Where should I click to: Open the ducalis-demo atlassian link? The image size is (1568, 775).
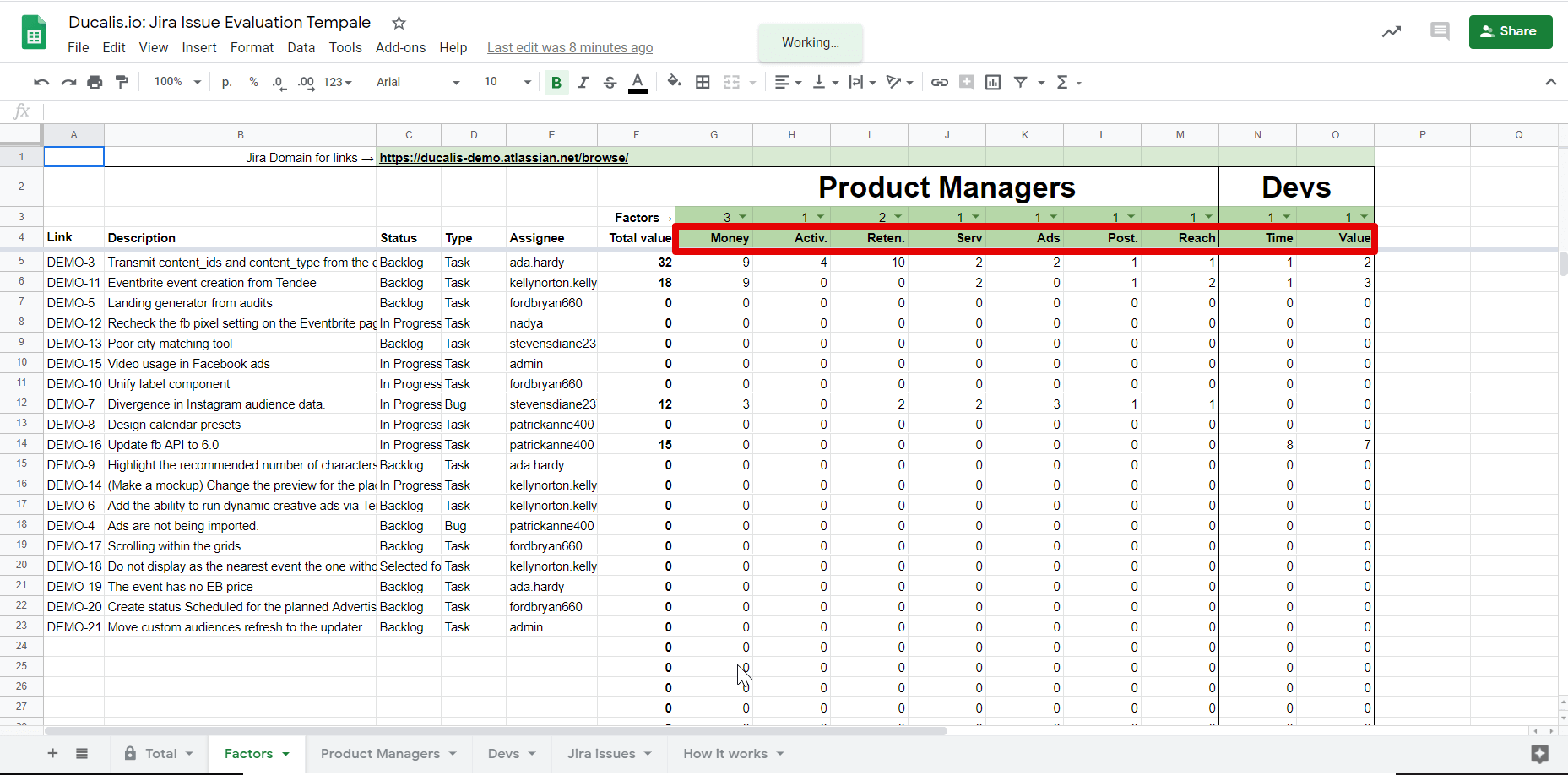503,158
